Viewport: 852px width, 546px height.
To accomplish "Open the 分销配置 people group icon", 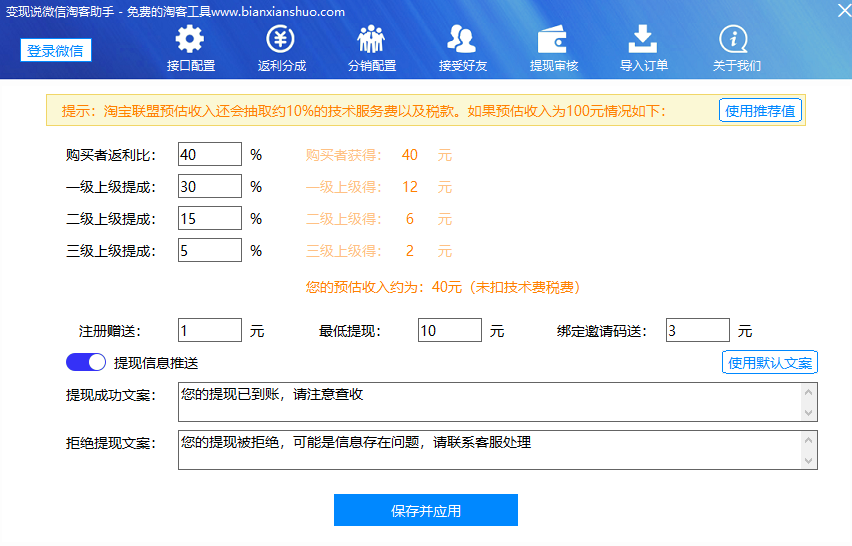I will click(x=371, y=39).
